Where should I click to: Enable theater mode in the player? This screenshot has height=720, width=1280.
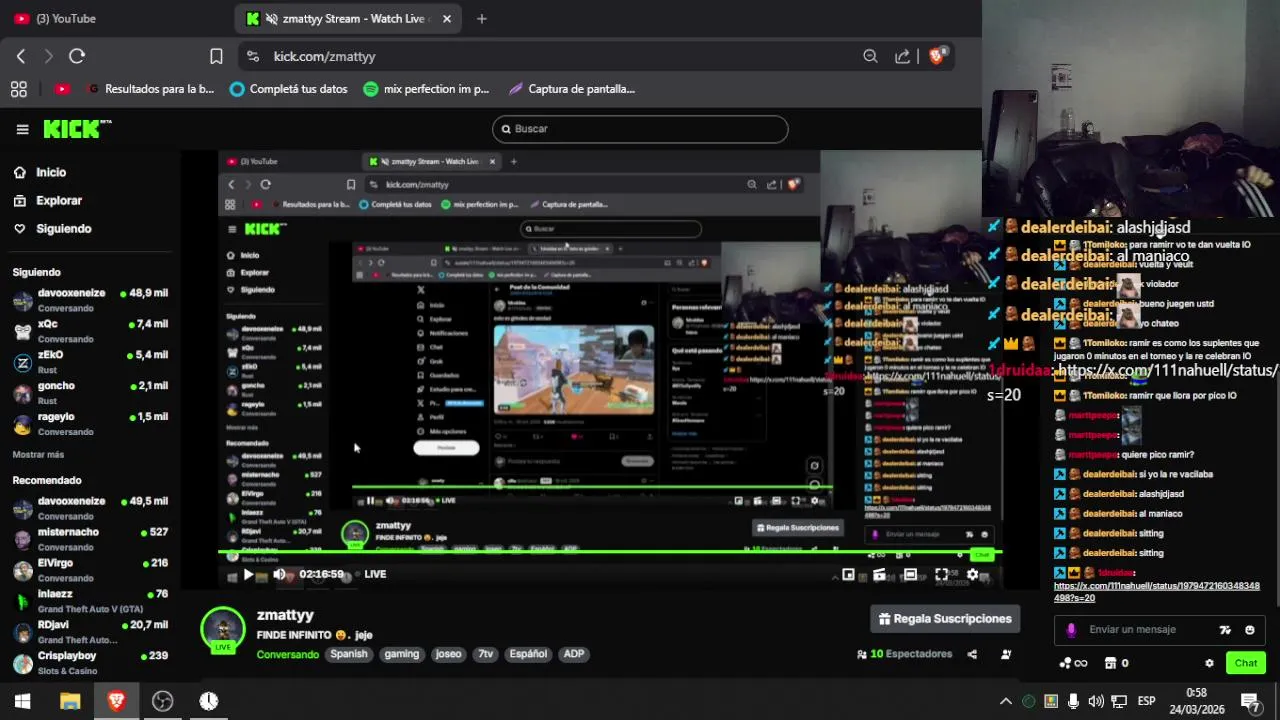(x=910, y=574)
